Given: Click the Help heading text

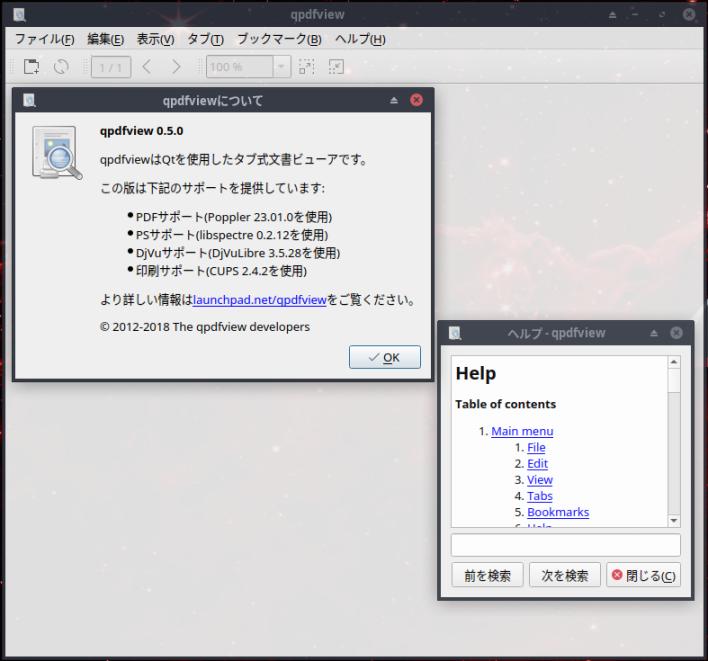Looking at the screenshot, I should point(476,373).
